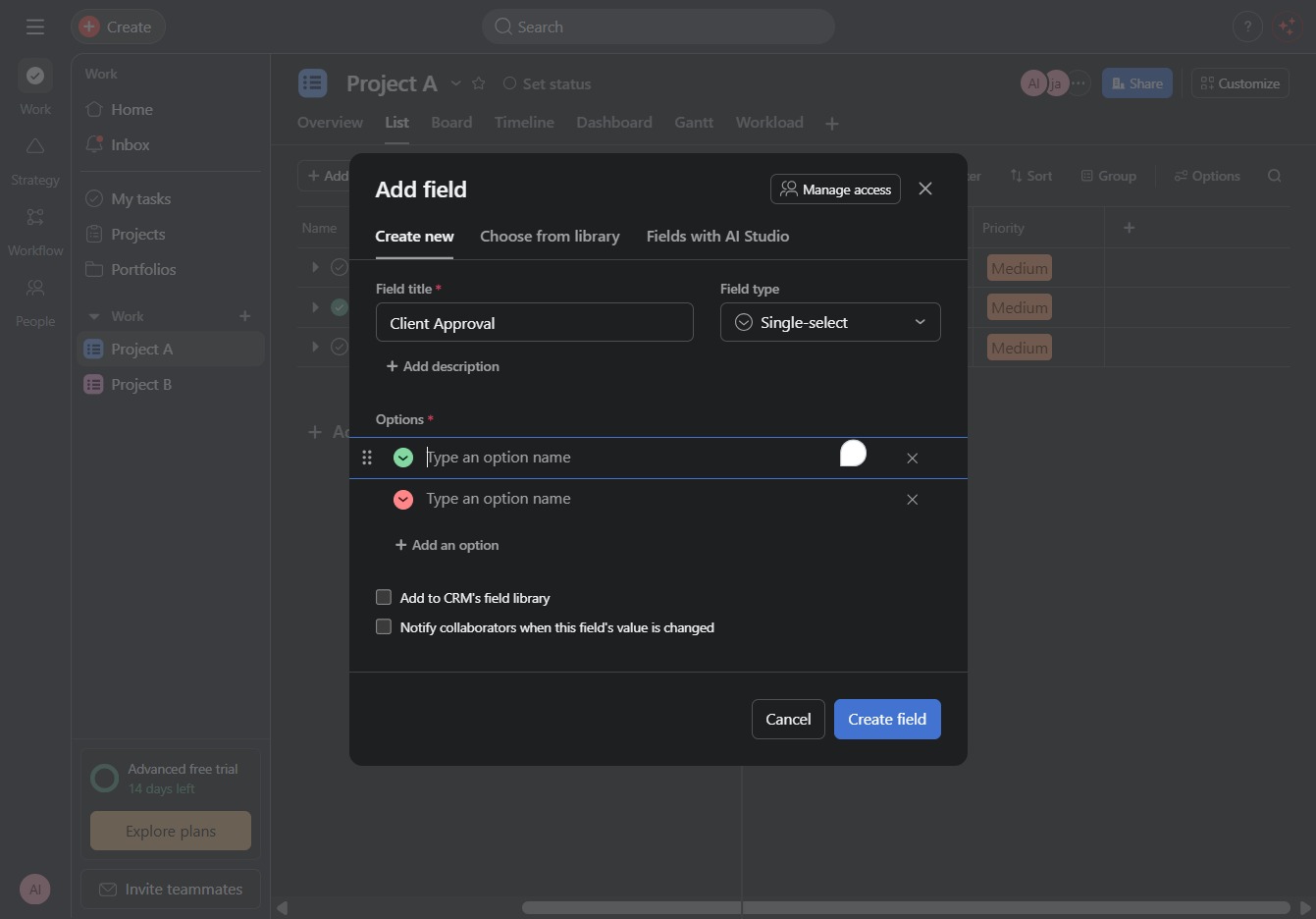Click Invite teammates button
Screen dimensions: 1316x919
point(171,890)
